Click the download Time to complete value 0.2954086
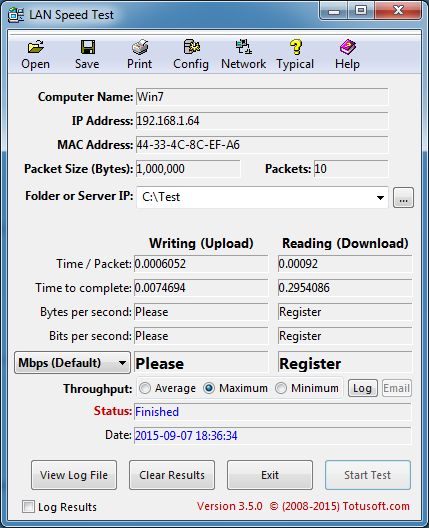Screen dimensions: 429x528 tap(345, 288)
